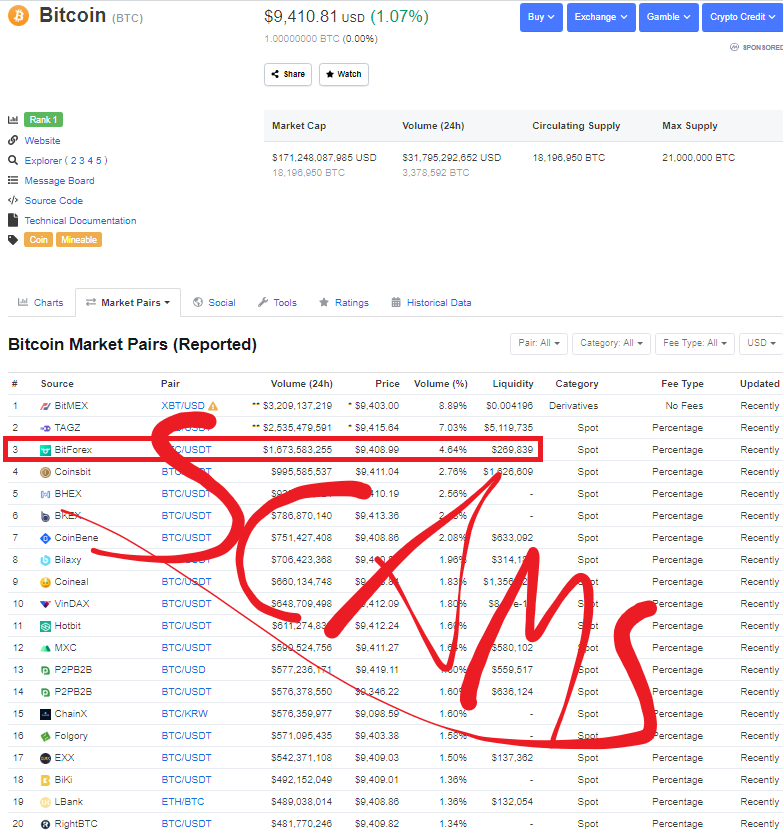Click the document icon beside Technical Documentation
This screenshot has height=834, width=784.
[13, 220]
